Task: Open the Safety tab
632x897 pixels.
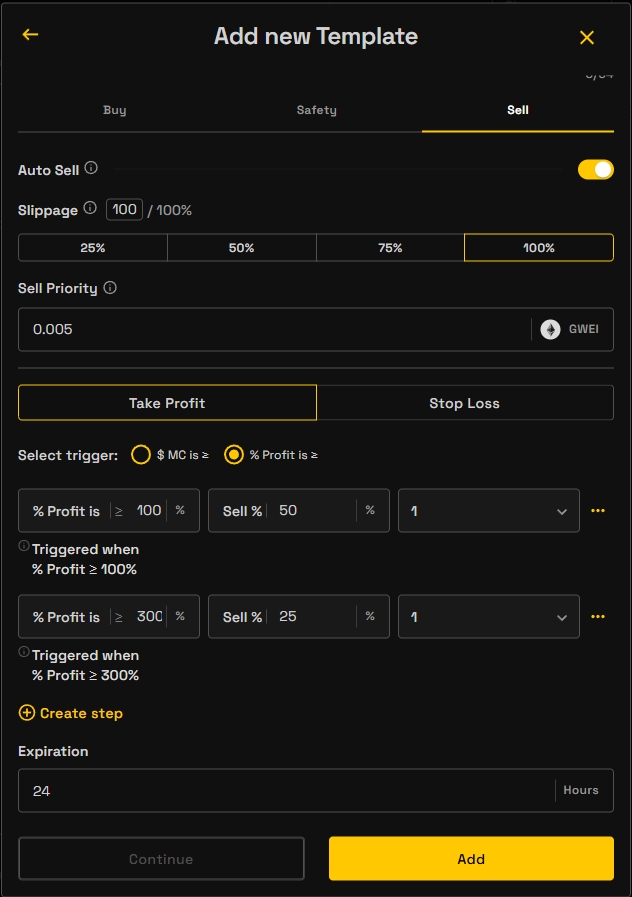Action: click(x=316, y=110)
